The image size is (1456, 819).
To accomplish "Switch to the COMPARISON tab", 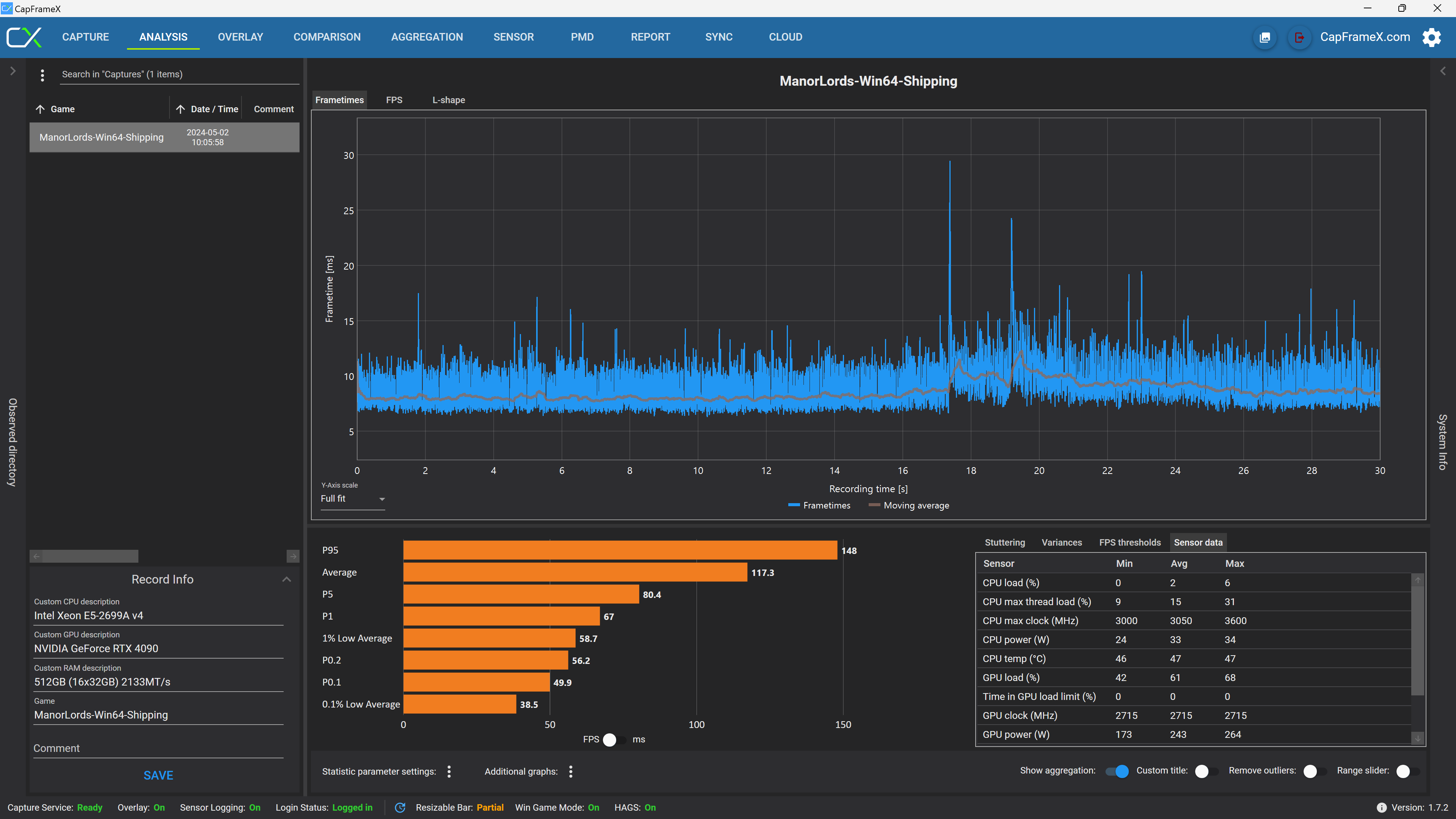I will [327, 37].
